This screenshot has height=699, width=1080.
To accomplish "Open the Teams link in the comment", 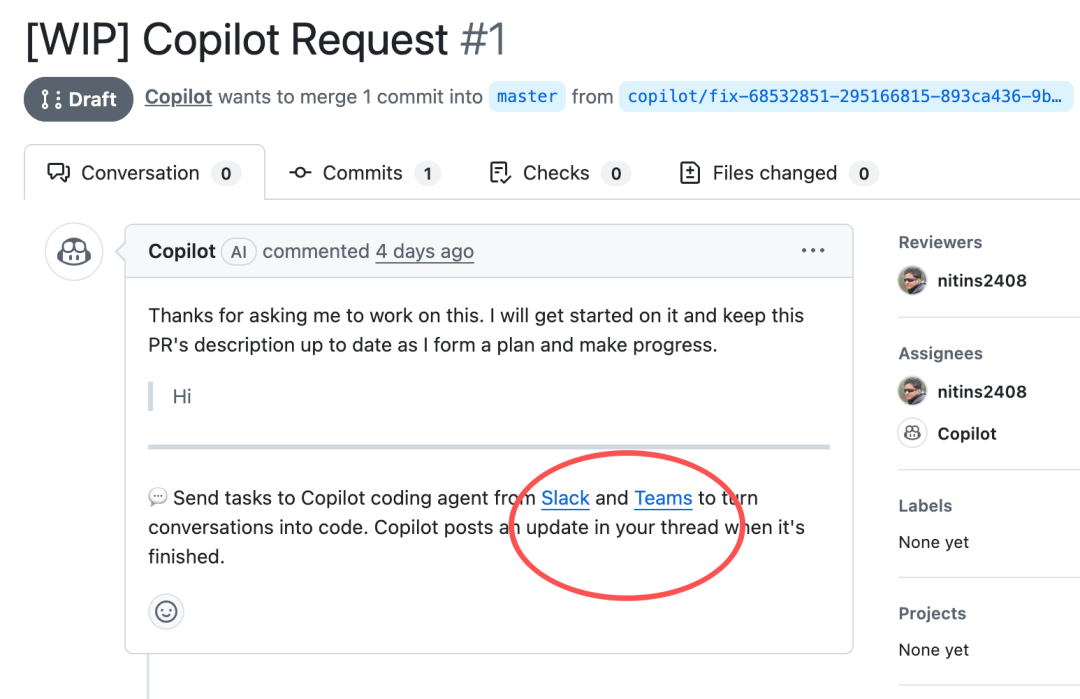I will [x=663, y=498].
